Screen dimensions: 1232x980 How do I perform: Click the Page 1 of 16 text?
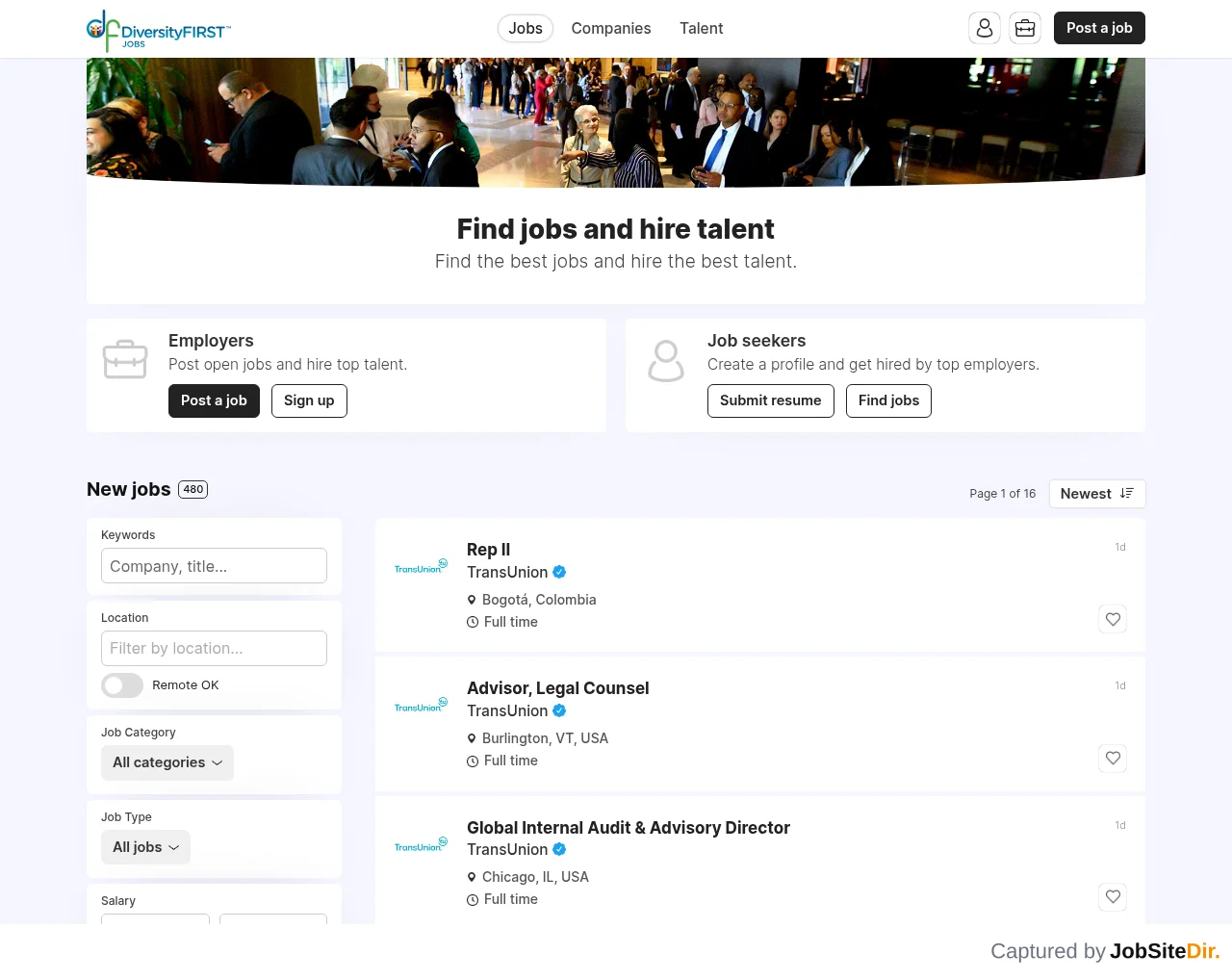(x=1003, y=494)
